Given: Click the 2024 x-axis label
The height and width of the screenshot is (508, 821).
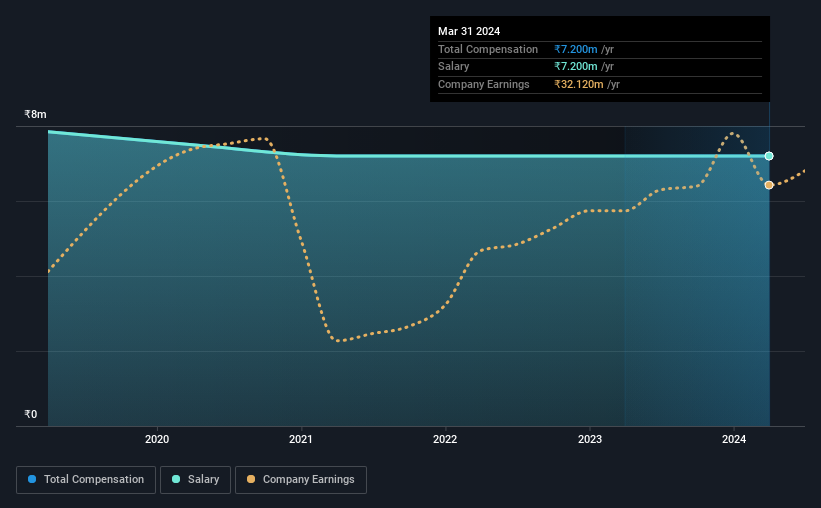Looking at the screenshot, I should pyautogui.click(x=734, y=439).
